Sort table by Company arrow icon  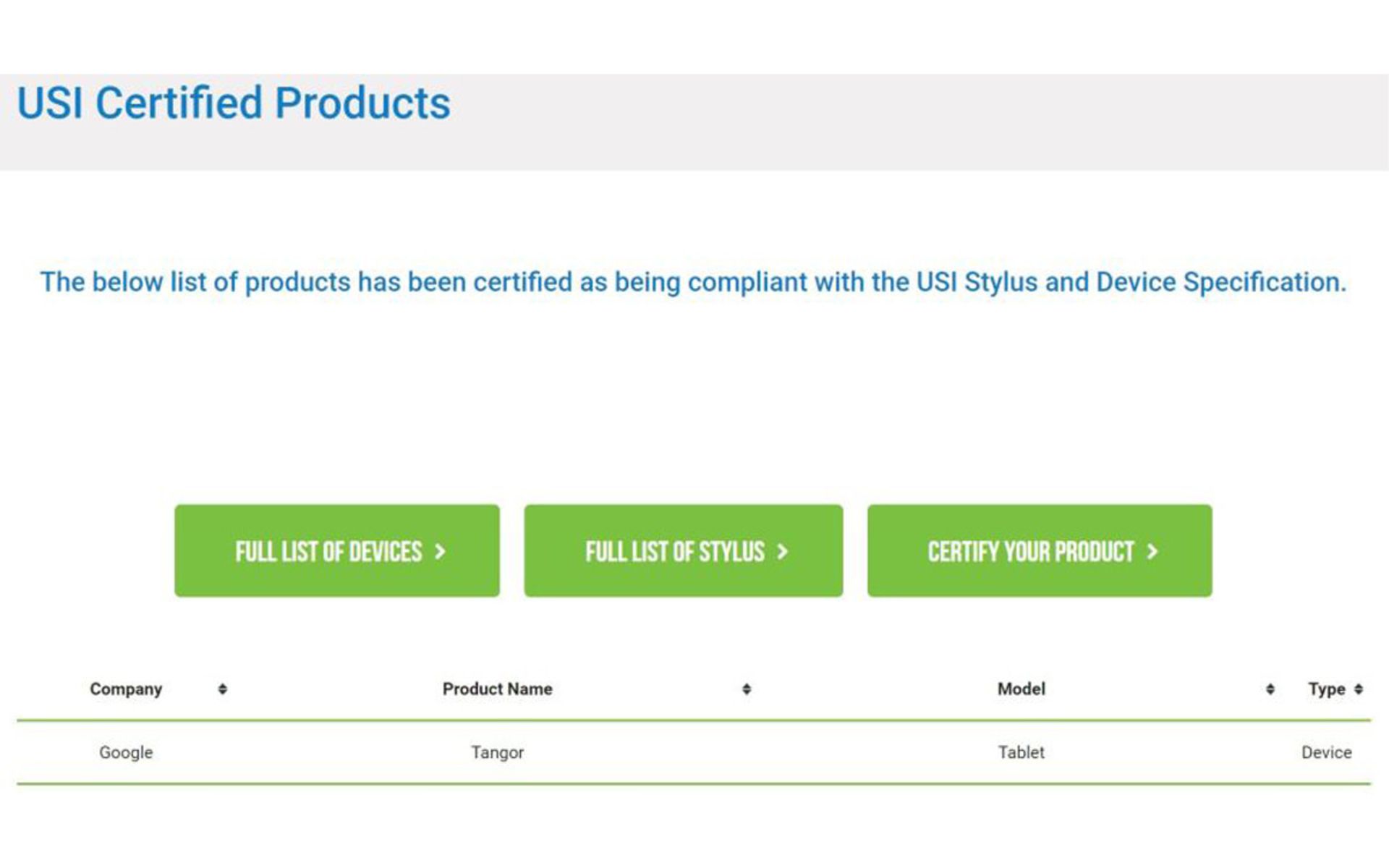pyautogui.click(x=223, y=689)
